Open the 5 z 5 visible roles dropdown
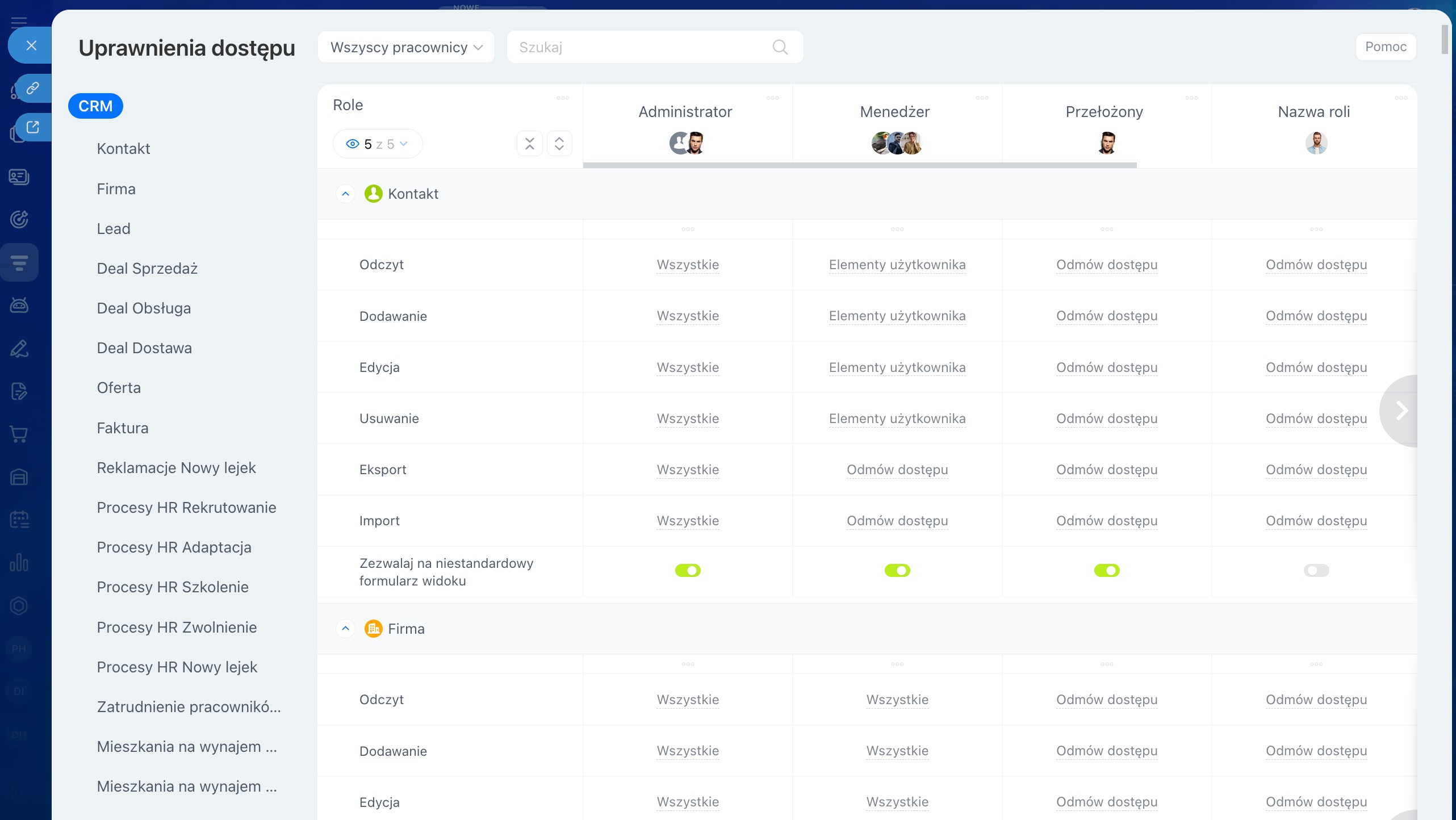Screen dimensions: 1456x820 pos(378,144)
